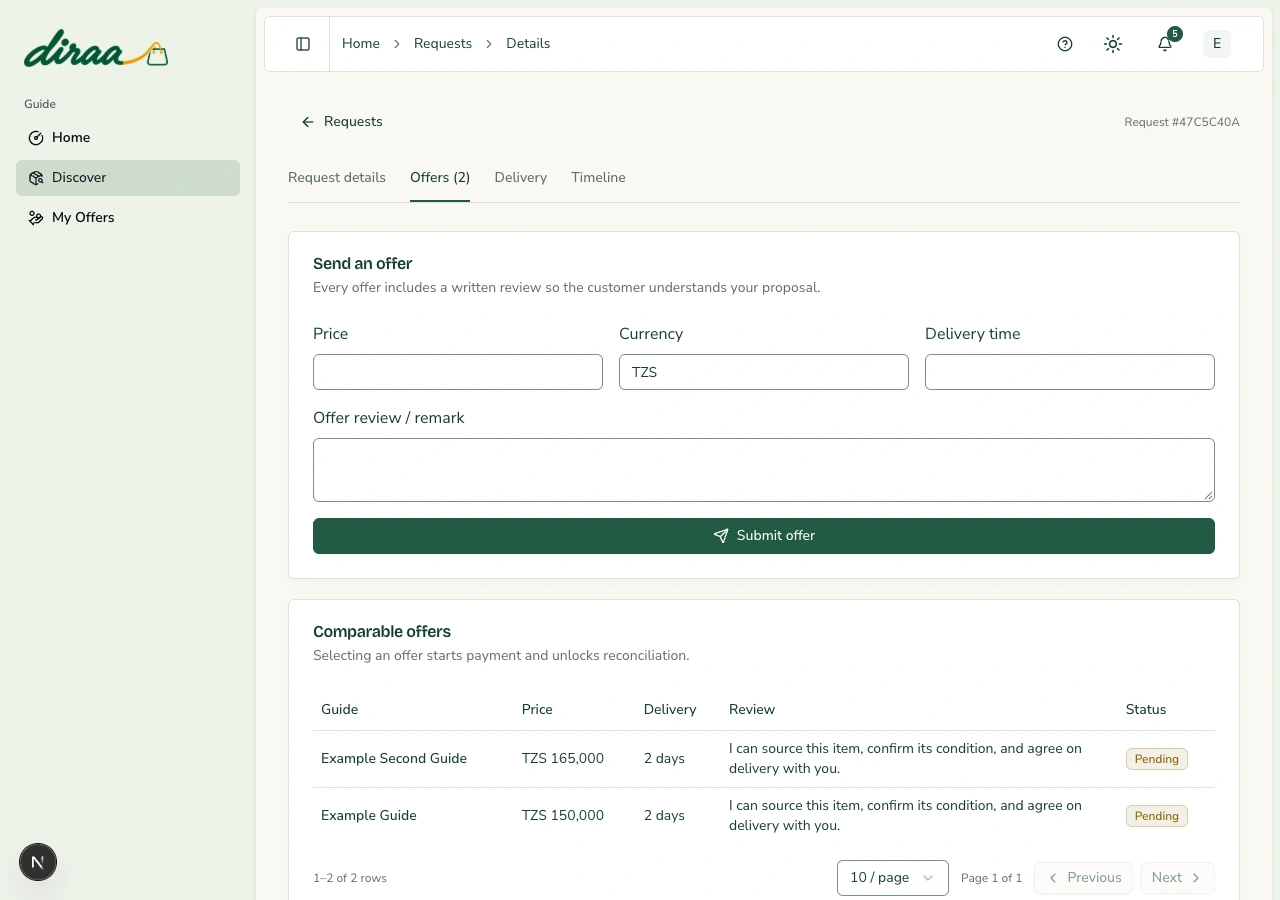Click the Offer review / remark textarea

pos(764,470)
